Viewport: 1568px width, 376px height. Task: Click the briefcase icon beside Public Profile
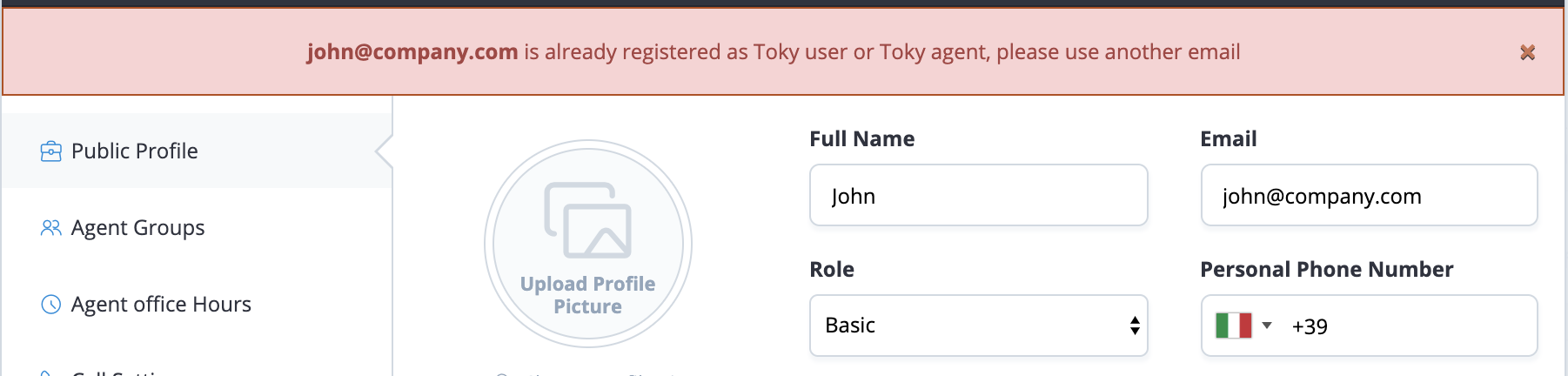click(x=51, y=151)
